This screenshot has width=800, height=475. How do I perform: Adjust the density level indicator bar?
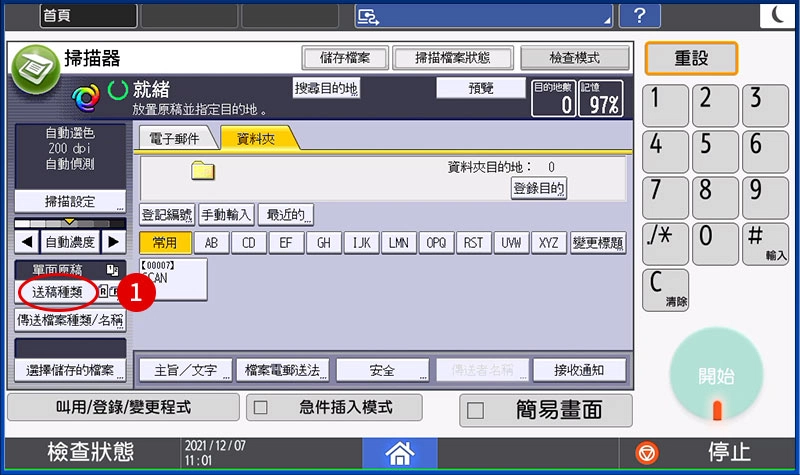point(70,223)
